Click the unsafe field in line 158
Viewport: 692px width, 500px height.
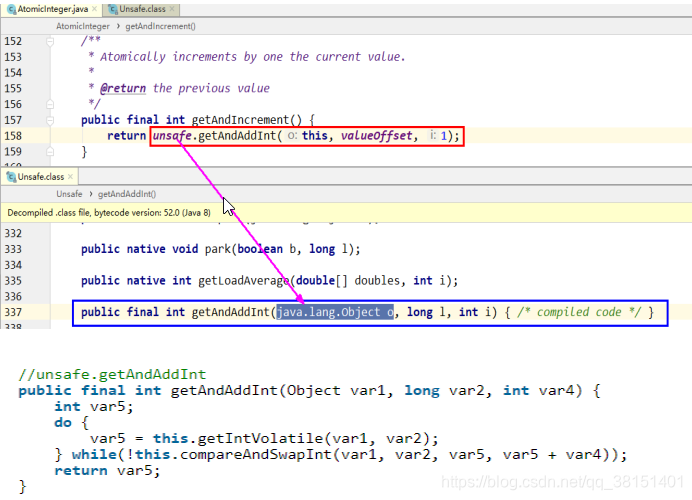pyautogui.click(x=171, y=135)
